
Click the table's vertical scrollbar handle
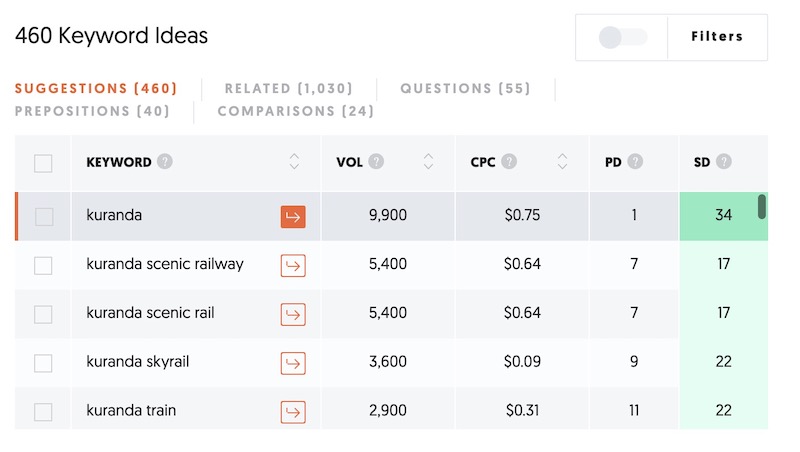click(x=762, y=207)
